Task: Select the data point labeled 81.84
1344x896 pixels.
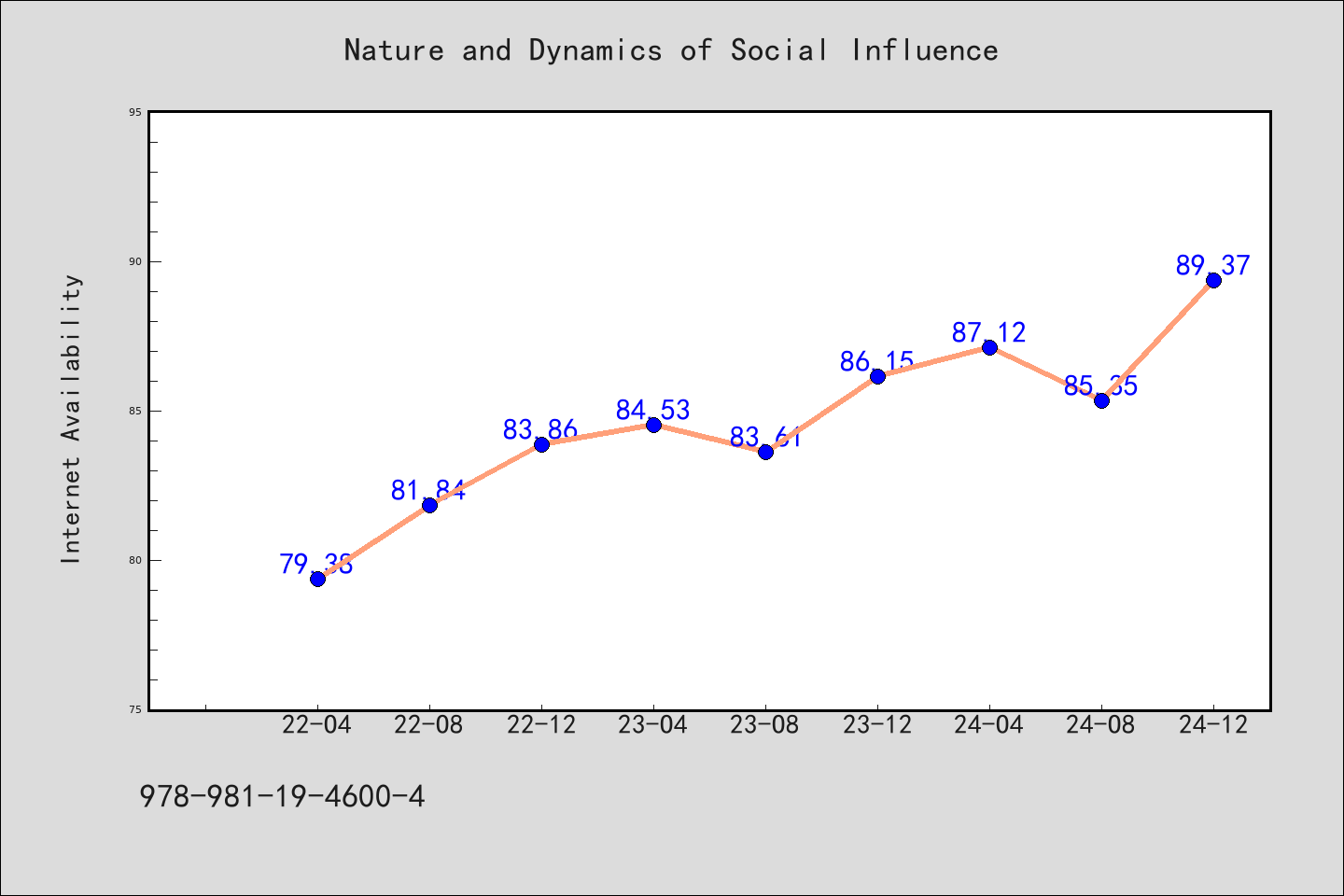Action: 429,505
